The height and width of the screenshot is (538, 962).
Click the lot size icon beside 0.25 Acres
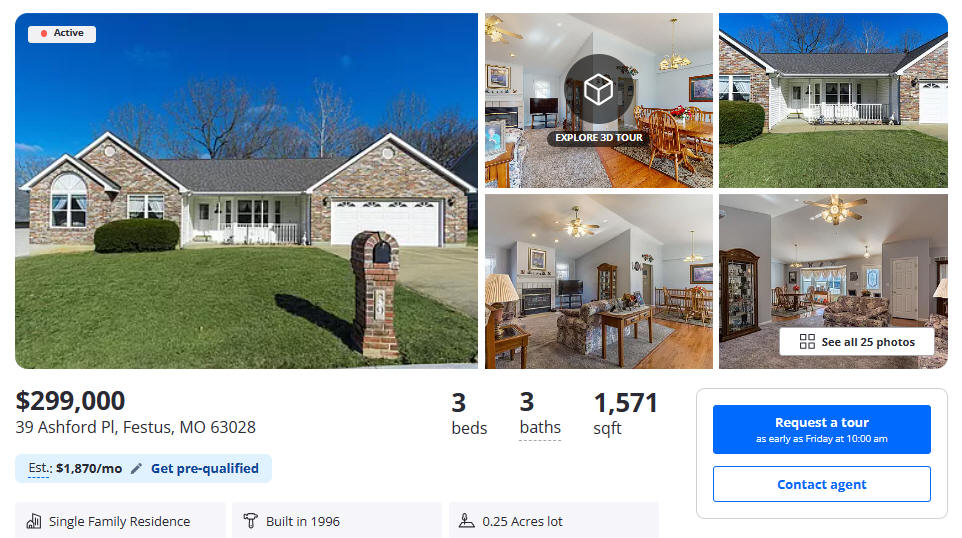click(x=467, y=521)
